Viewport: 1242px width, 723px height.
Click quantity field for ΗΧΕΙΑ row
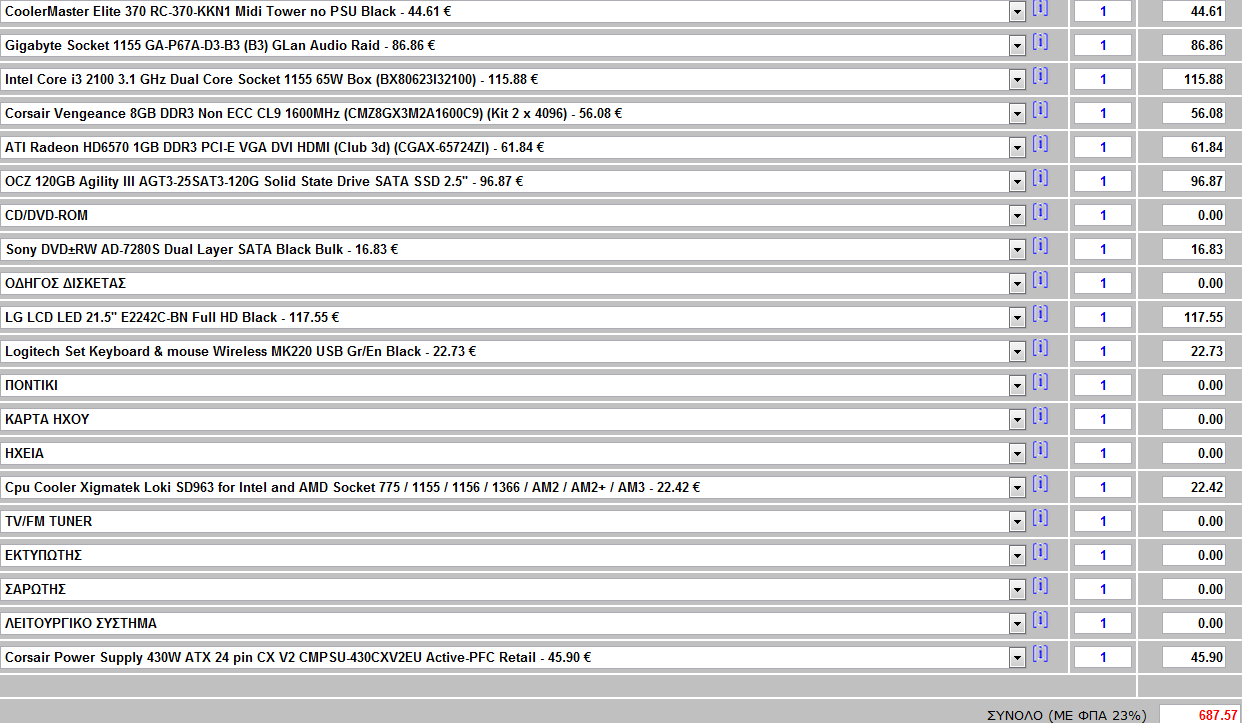(1103, 454)
